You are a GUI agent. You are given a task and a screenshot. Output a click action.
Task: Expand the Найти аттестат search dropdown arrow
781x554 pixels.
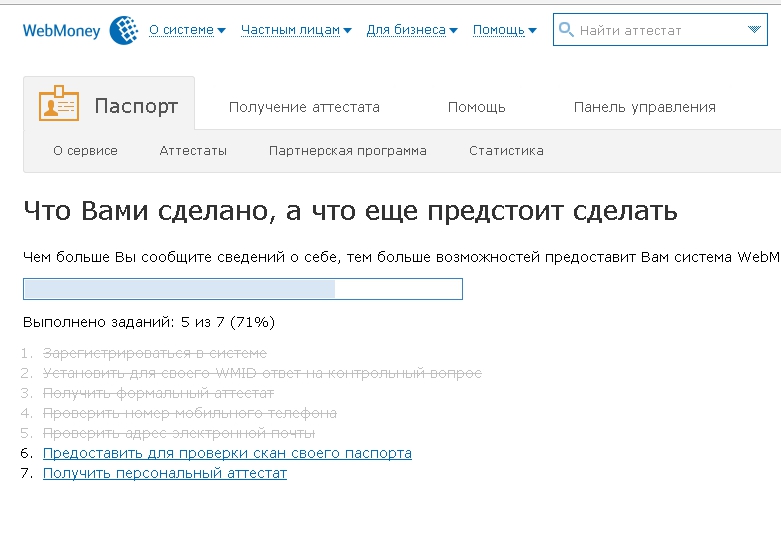[754, 29]
